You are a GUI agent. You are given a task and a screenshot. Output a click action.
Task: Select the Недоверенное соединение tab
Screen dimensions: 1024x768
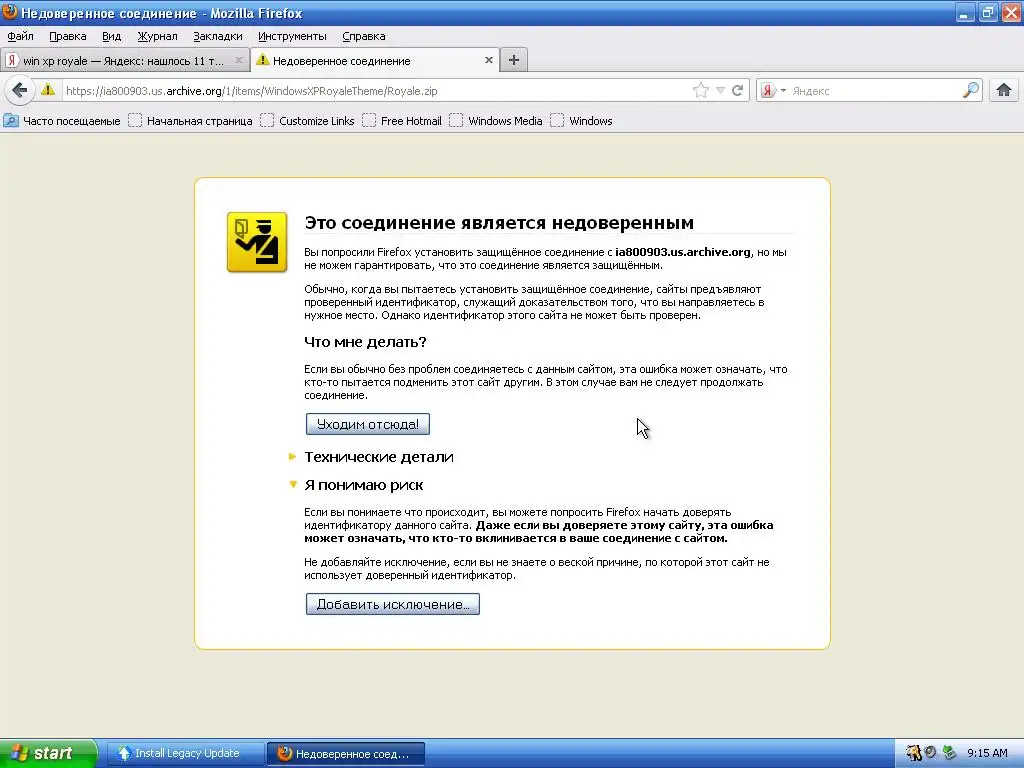point(375,61)
